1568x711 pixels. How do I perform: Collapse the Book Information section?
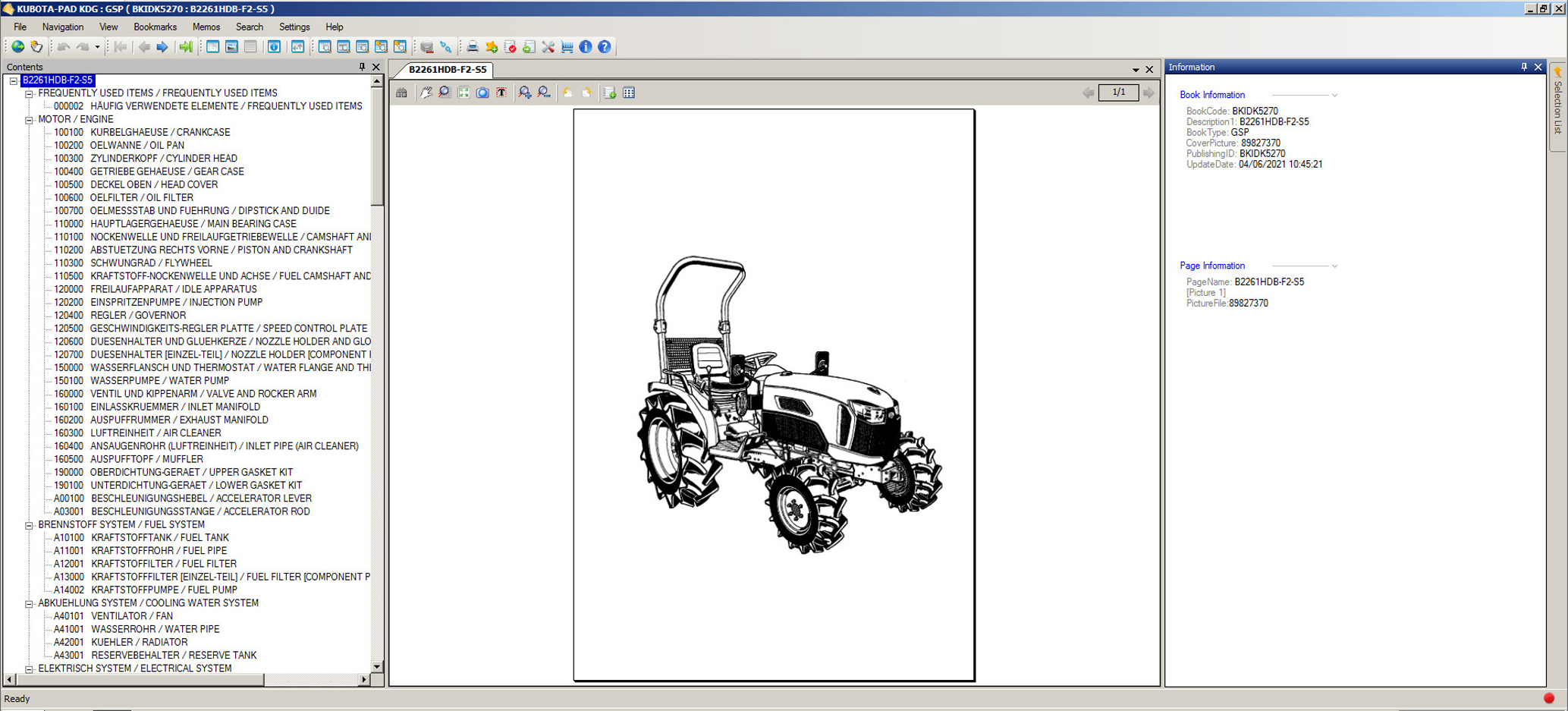(1334, 96)
